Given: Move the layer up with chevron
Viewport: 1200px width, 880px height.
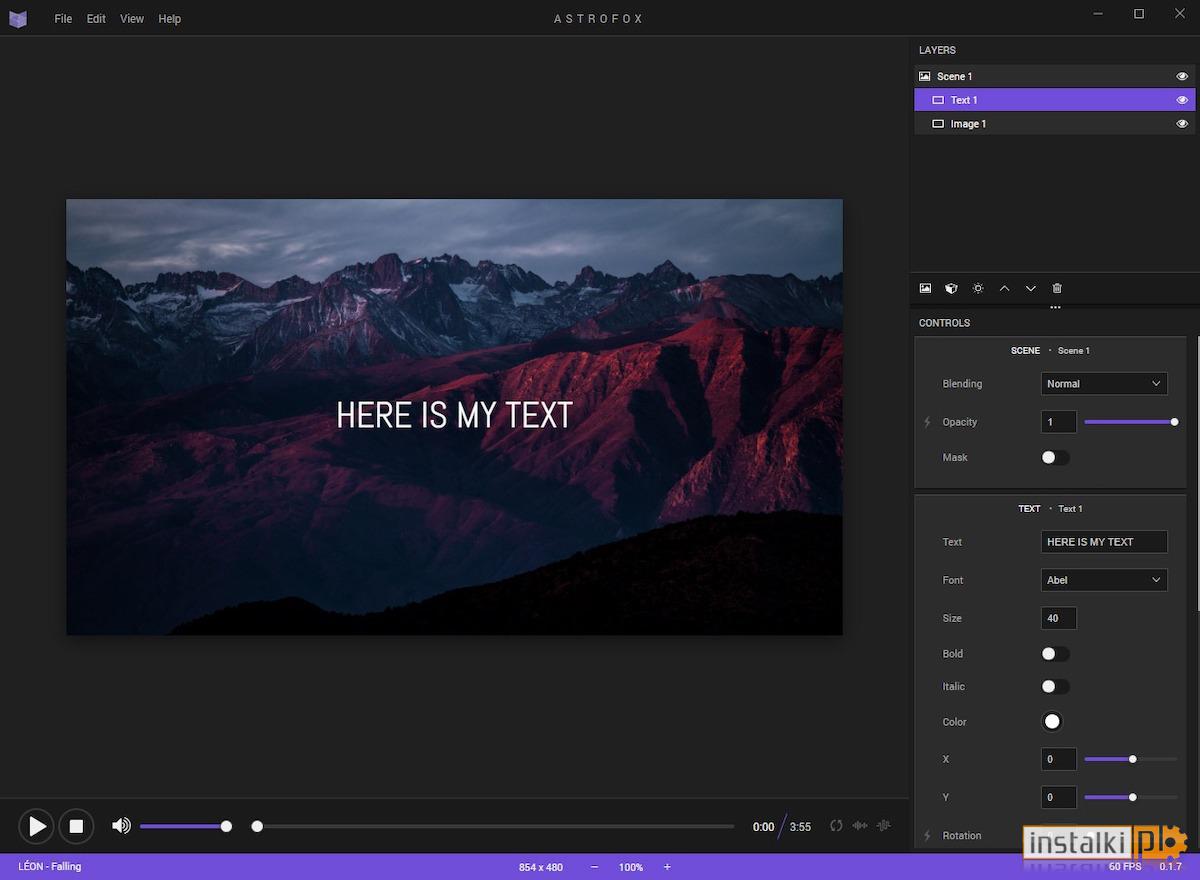Looking at the screenshot, I should point(1004,288).
